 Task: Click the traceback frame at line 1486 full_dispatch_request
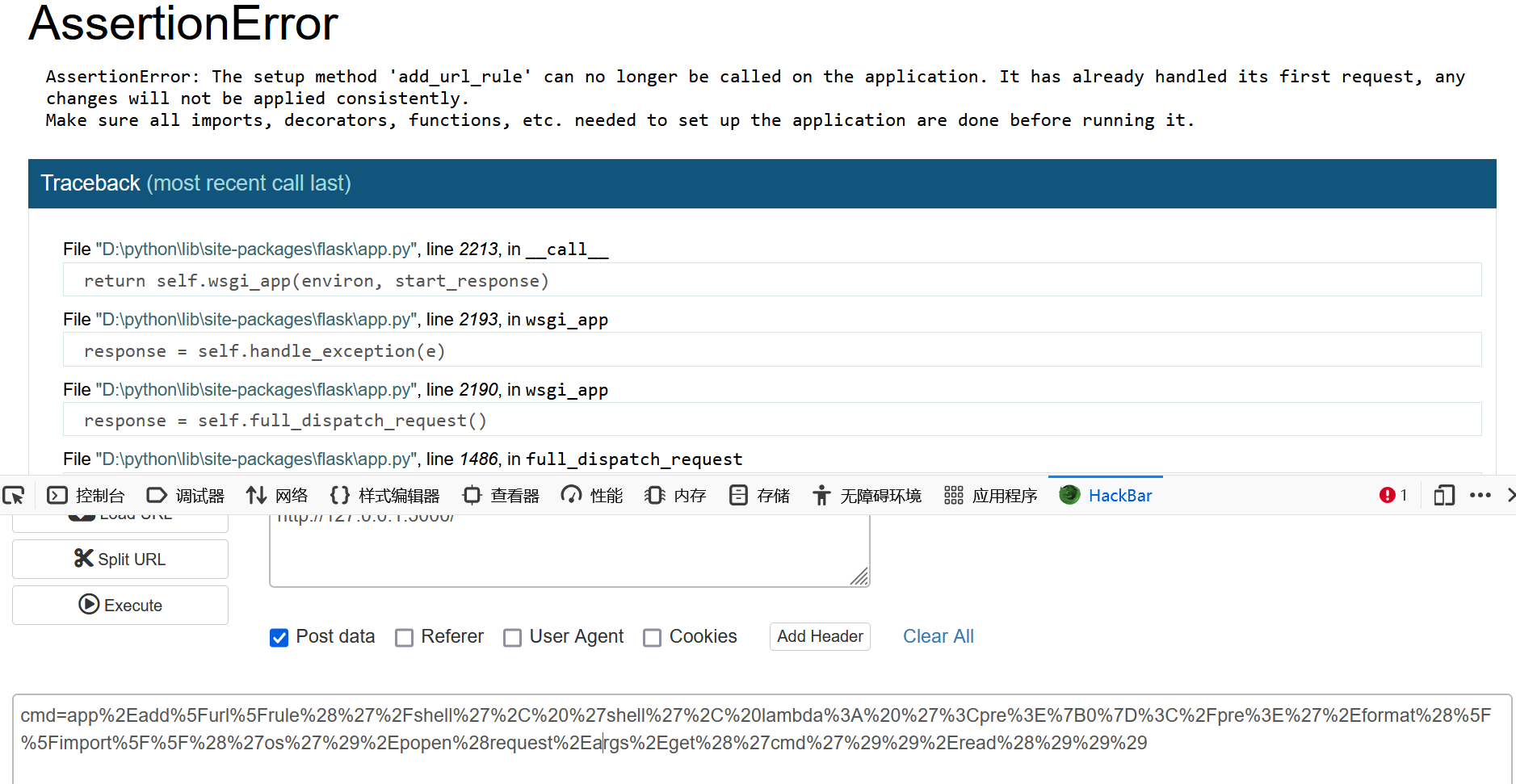(x=402, y=459)
